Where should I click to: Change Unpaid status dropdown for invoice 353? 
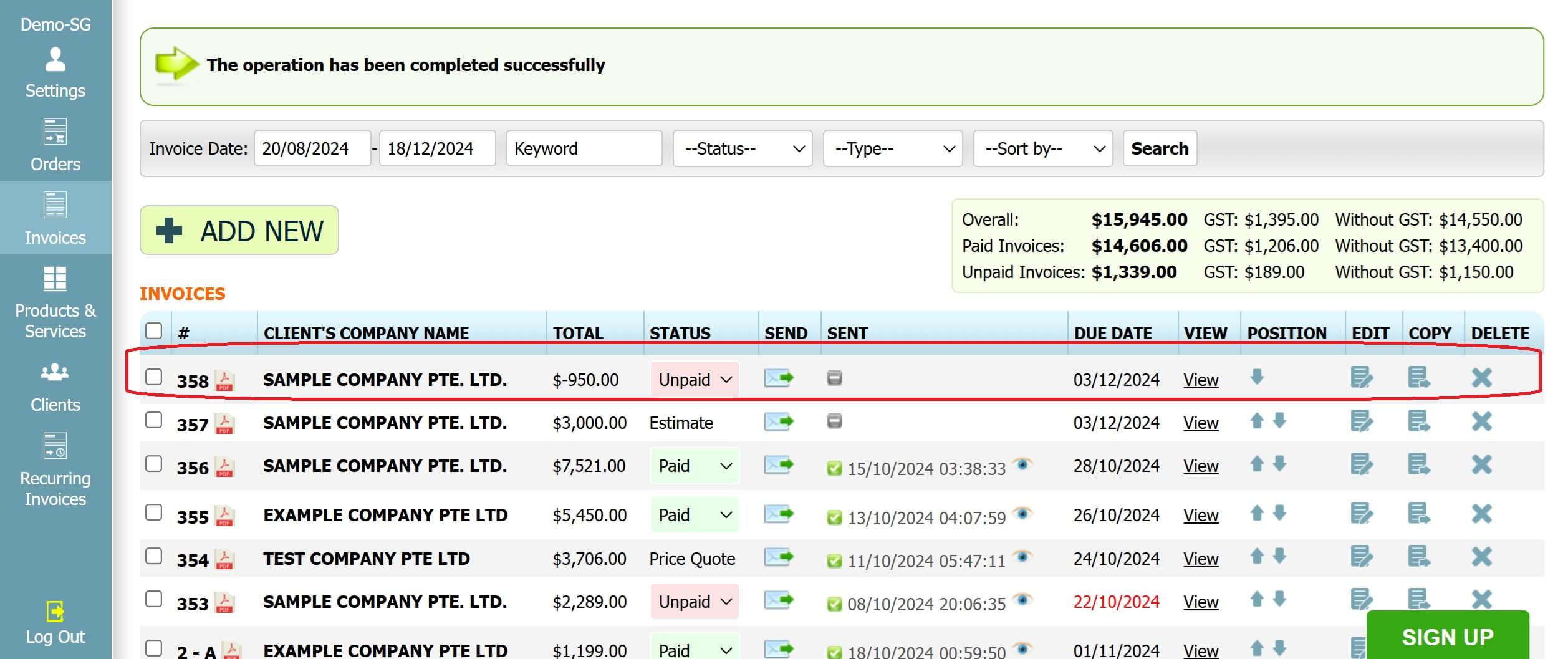[x=695, y=602]
